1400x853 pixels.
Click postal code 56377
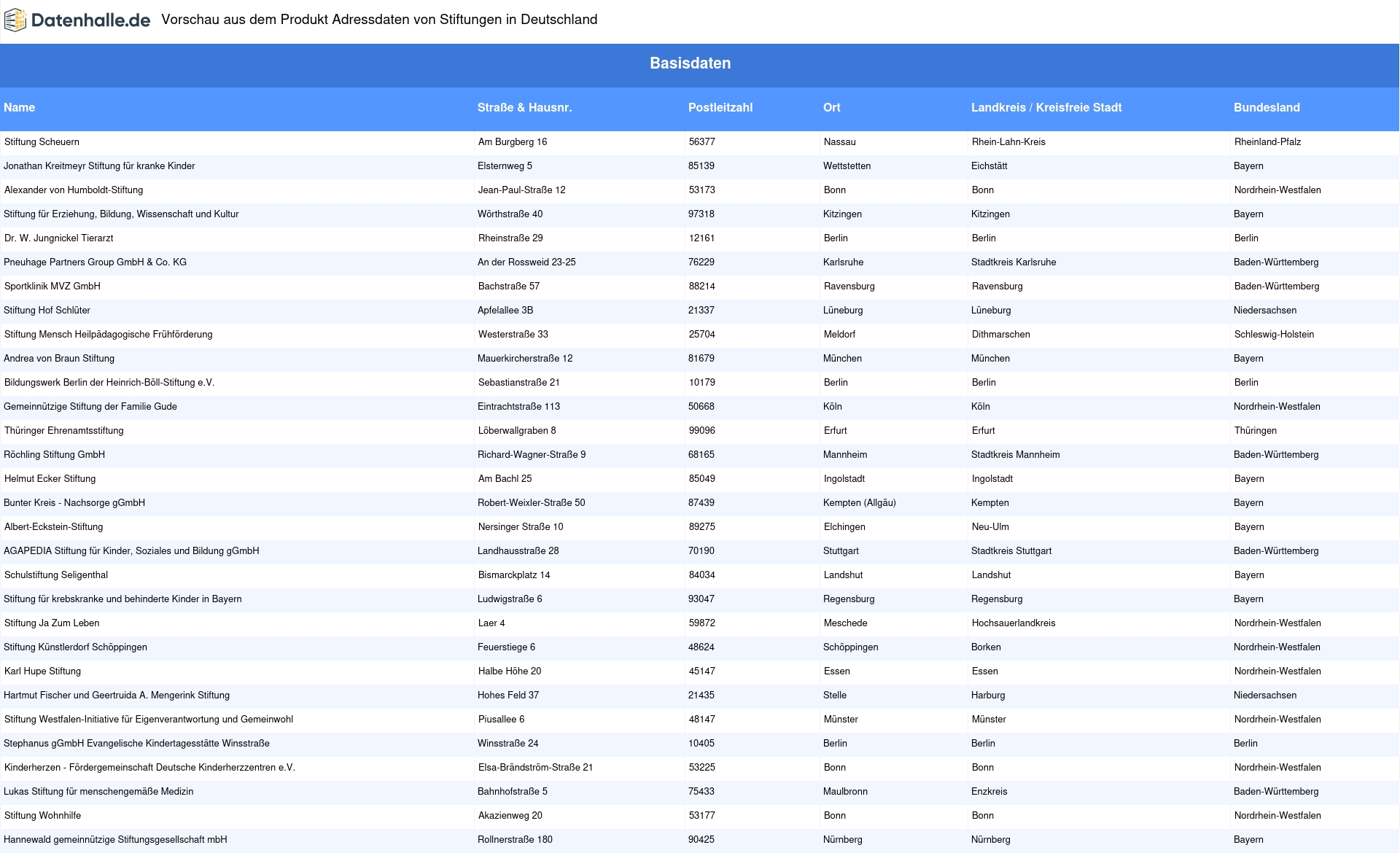coord(702,142)
